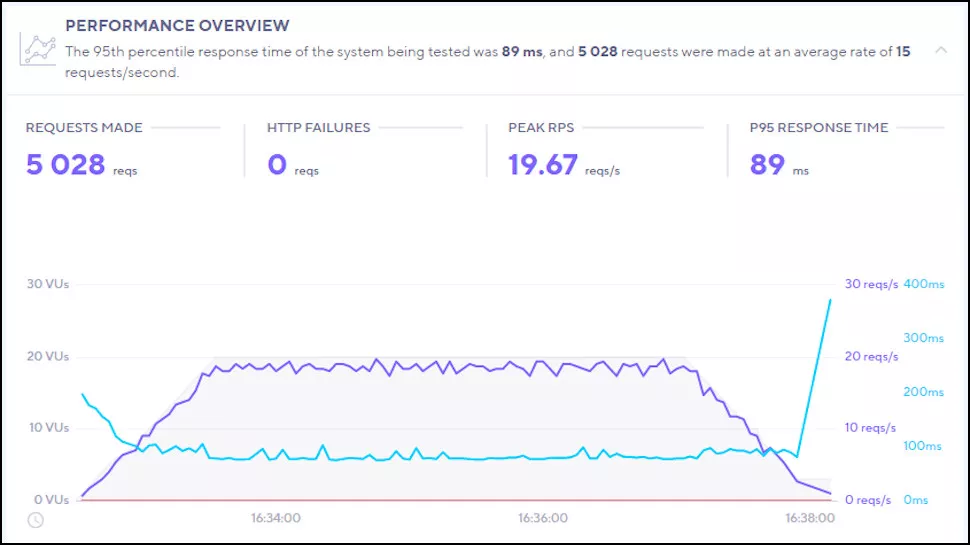Collapse the Performance Overview section chevron
This screenshot has width=970, height=545.
point(941,50)
